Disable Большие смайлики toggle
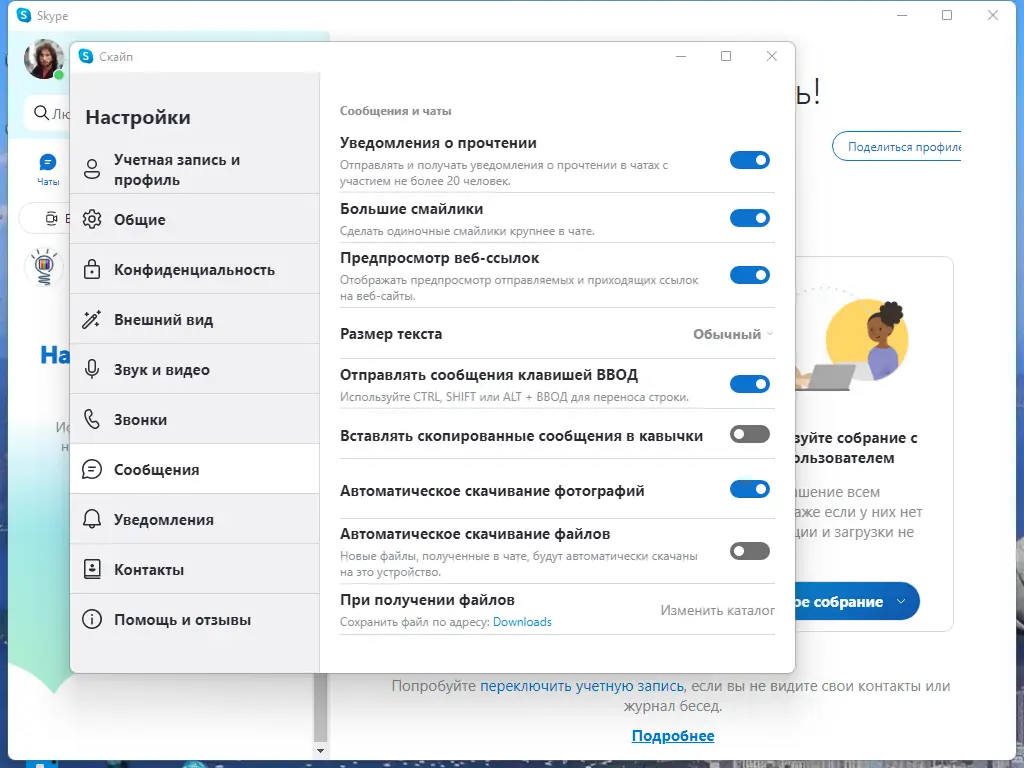The image size is (1024, 768). tap(749, 218)
